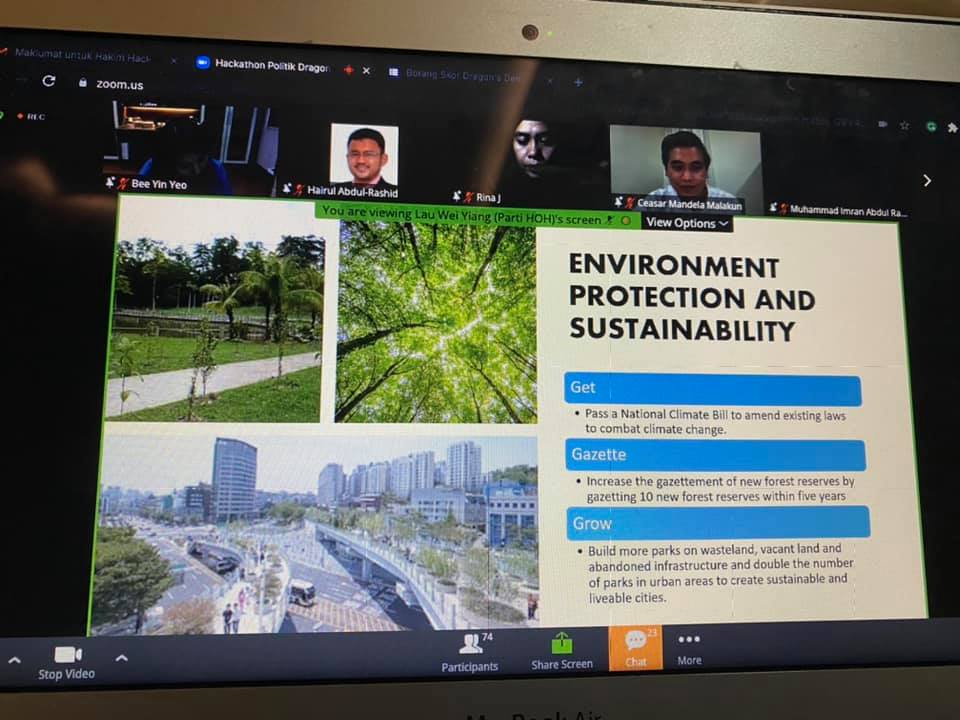Image resolution: width=960 pixels, height=720 pixels.
Task: Open the green extension icon in toolbar
Action: click(931, 127)
